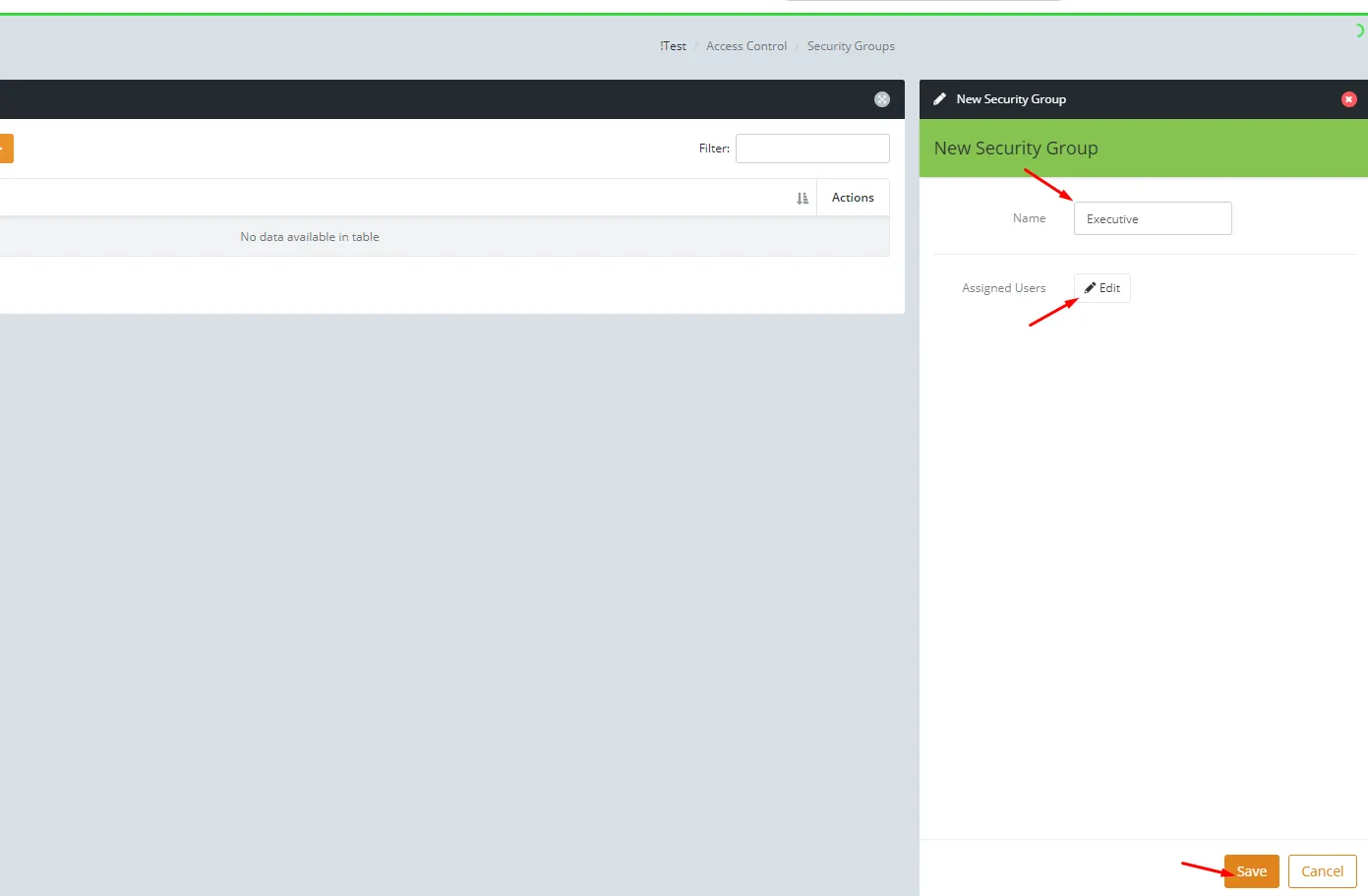This screenshot has width=1368, height=896.
Task: Click inside the Filter text box
Action: click(811, 148)
